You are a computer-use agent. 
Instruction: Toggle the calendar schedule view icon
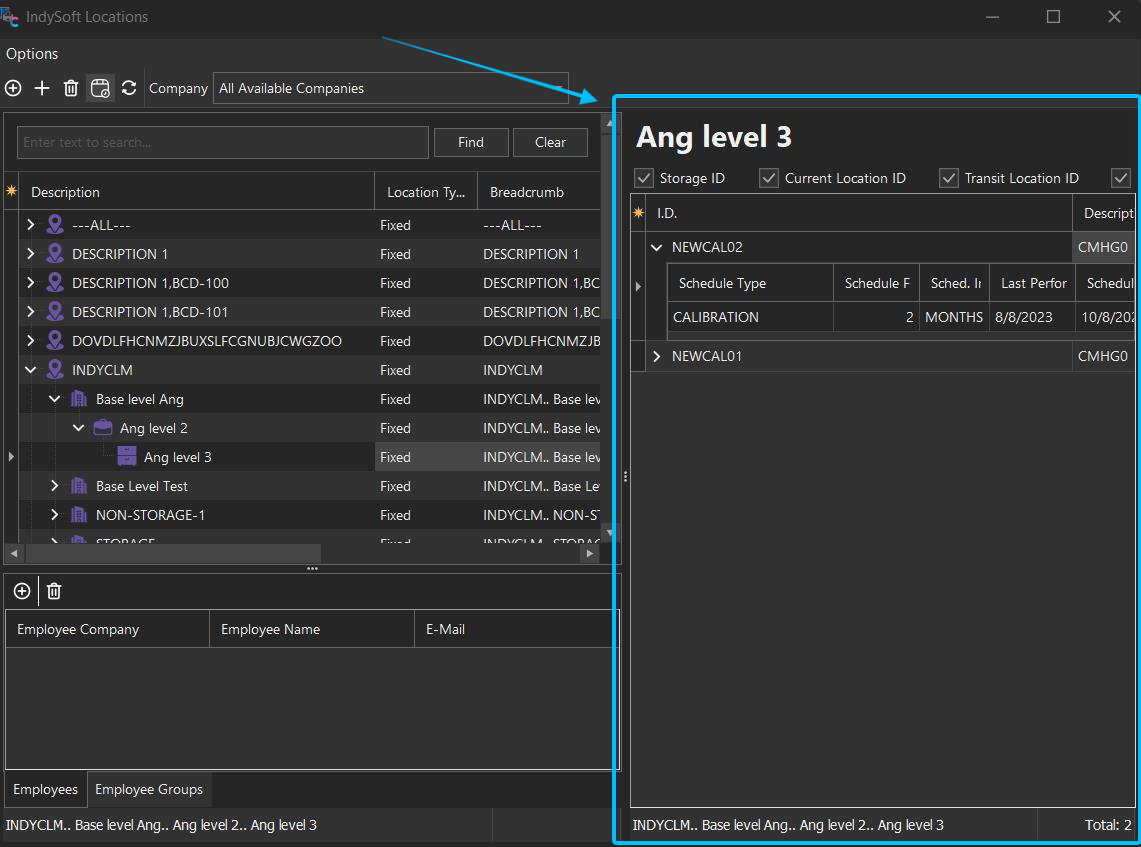click(100, 88)
